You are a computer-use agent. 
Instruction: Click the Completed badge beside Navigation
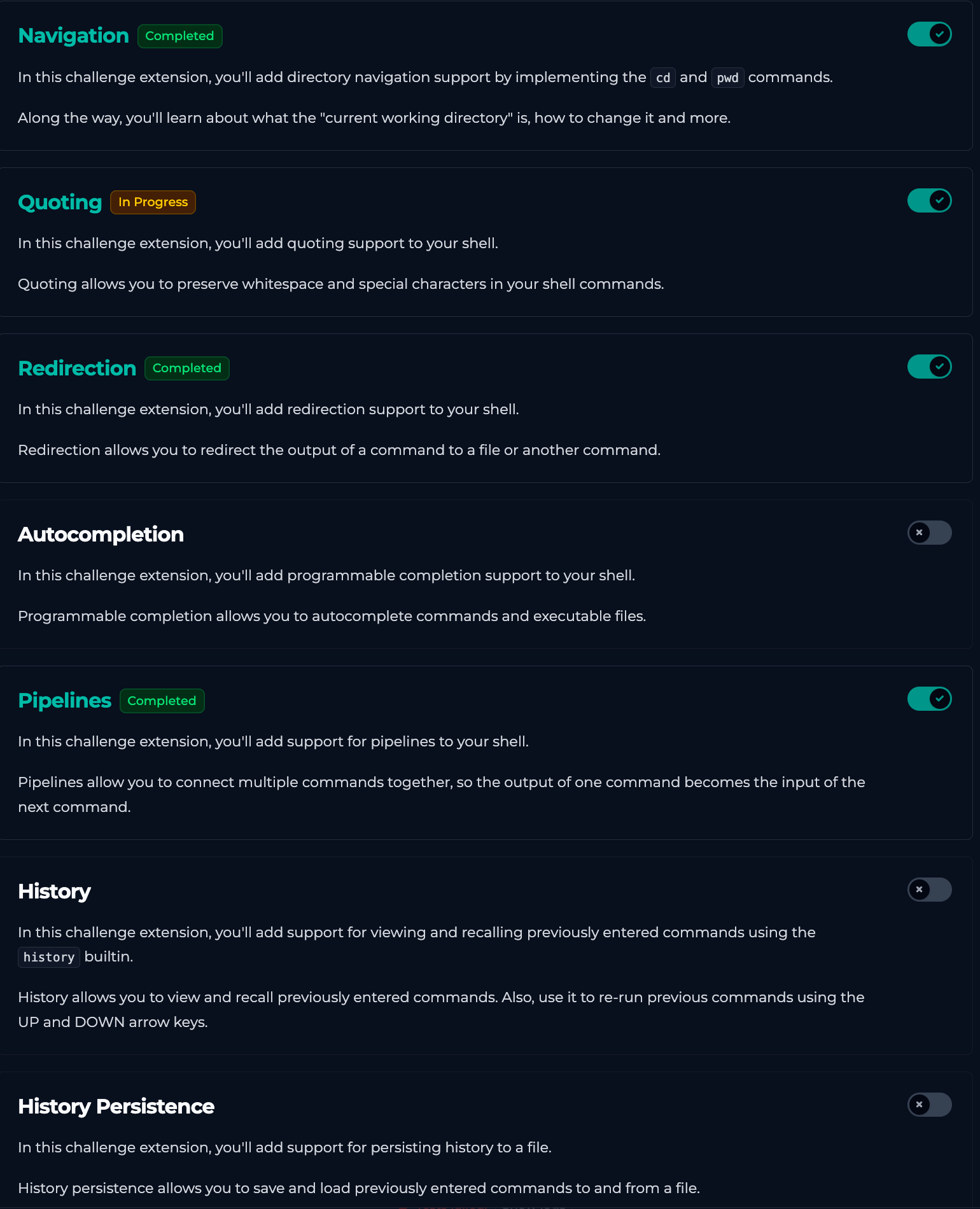click(x=179, y=36)
